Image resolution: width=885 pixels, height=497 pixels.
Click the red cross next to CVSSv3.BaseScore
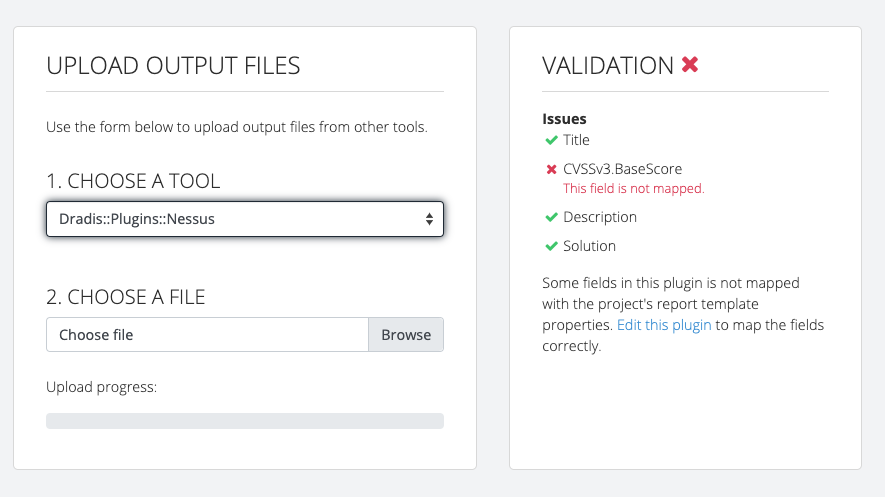pos(551,169)
